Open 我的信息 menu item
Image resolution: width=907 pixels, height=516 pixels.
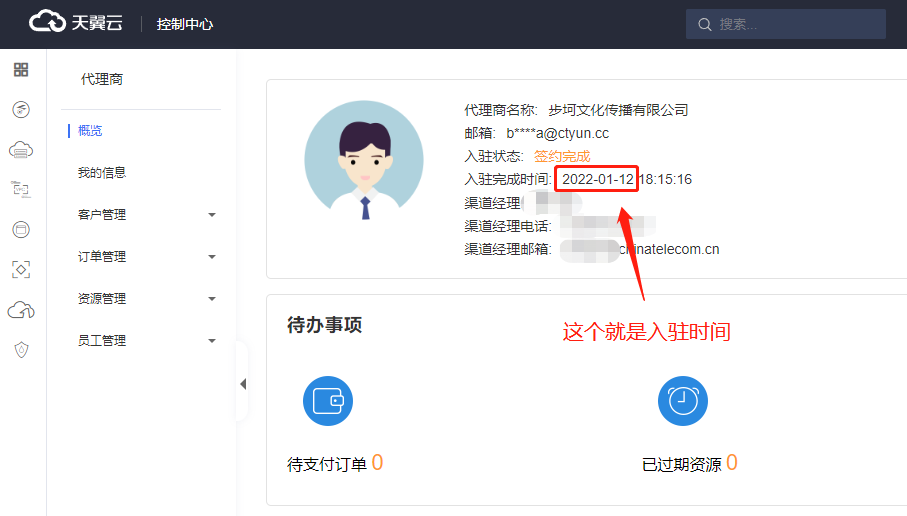click(102, 173)
